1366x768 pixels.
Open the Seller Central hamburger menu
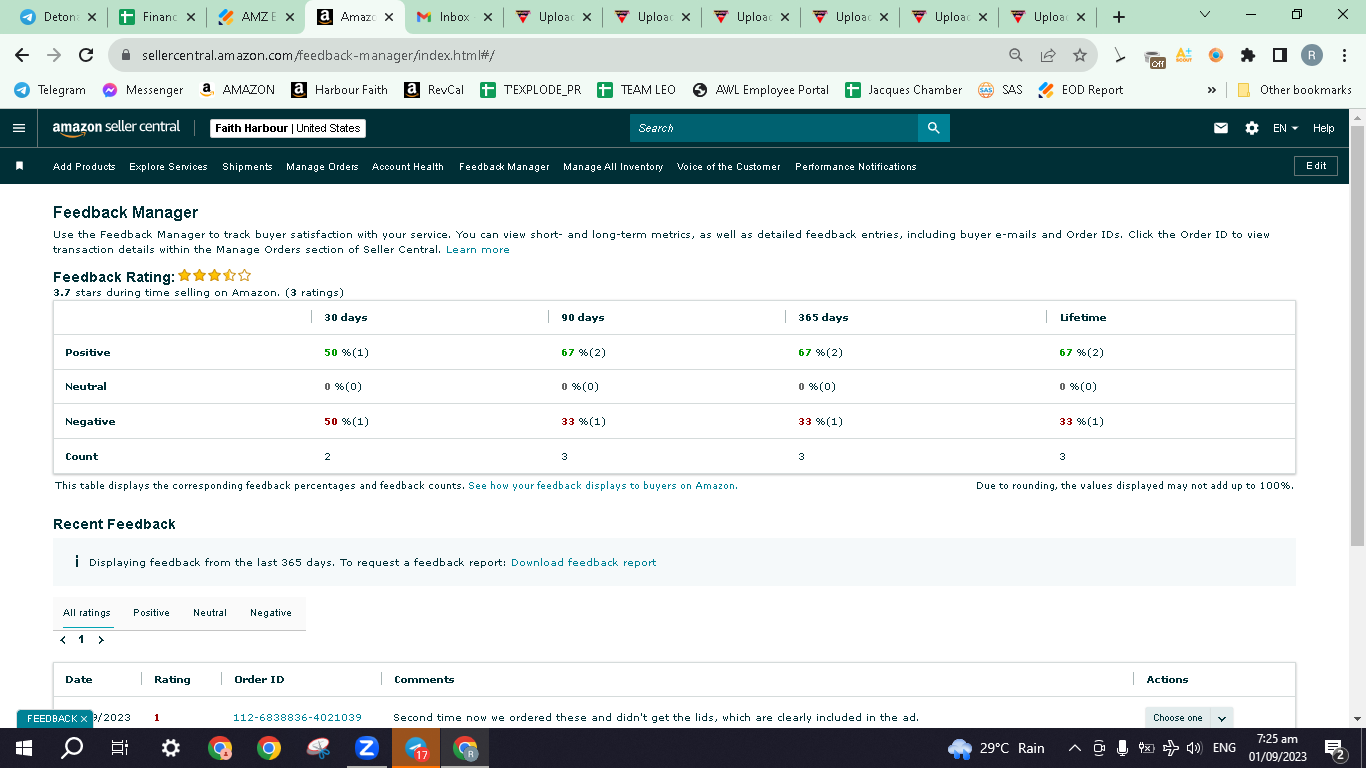click(x=19, y=128)
